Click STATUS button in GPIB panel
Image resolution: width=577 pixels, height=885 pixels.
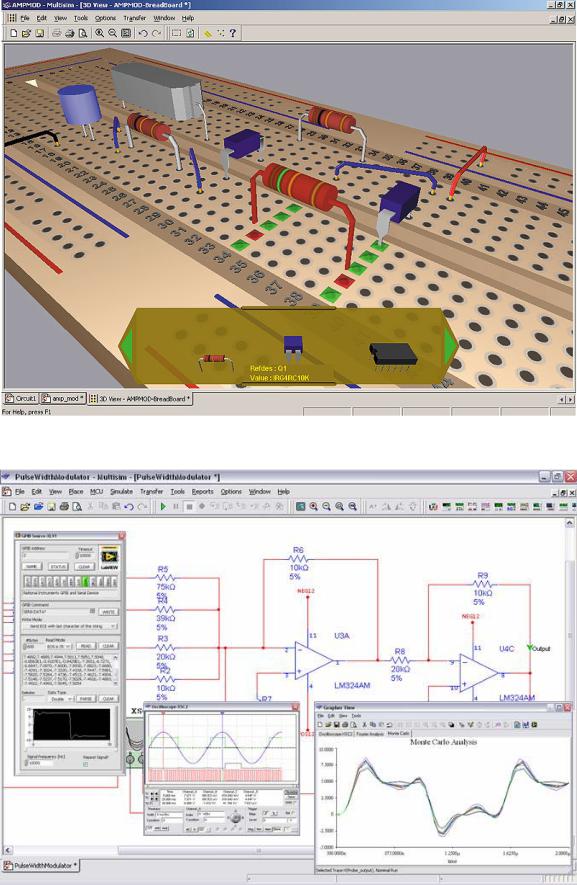pyautogui.click(x=58, y=567)
